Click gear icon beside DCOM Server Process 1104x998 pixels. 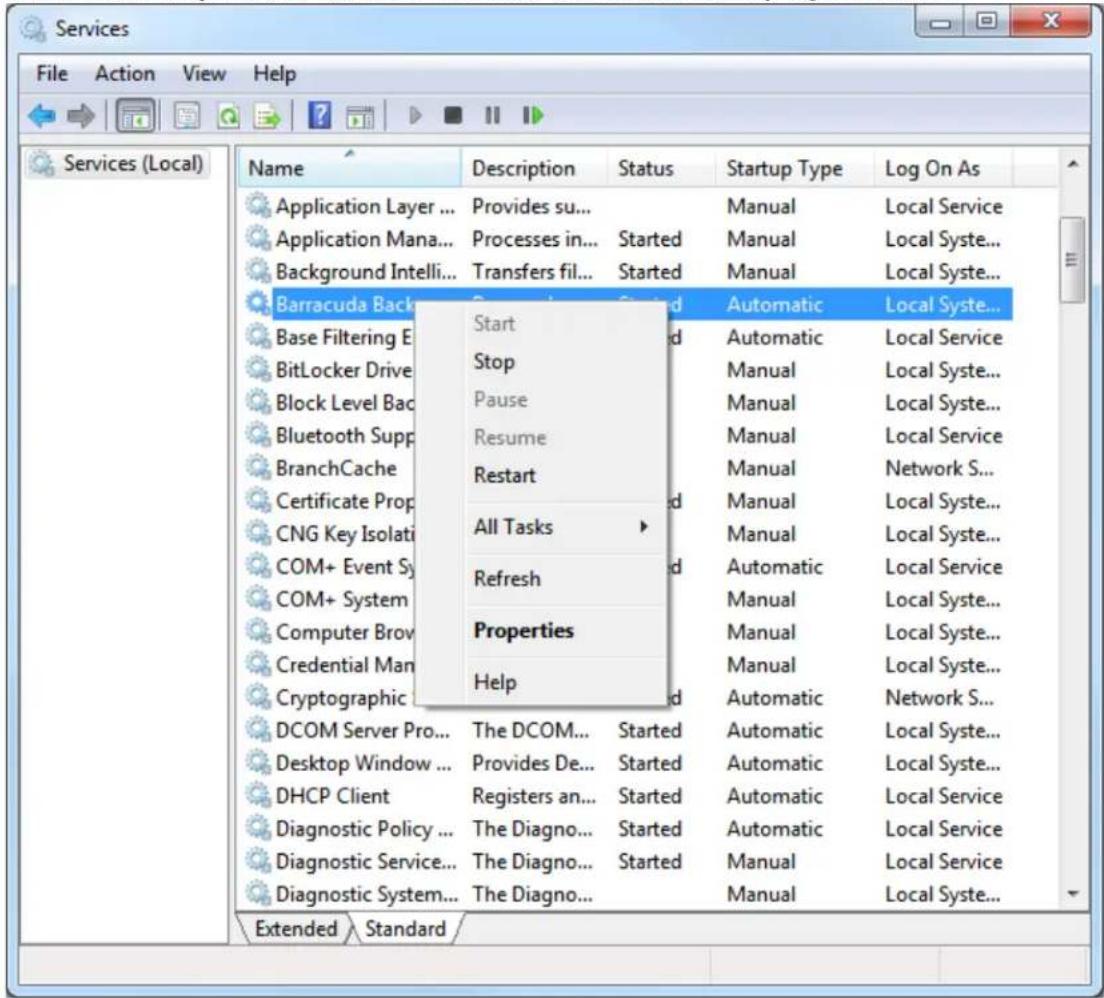(x=258, y=730)
